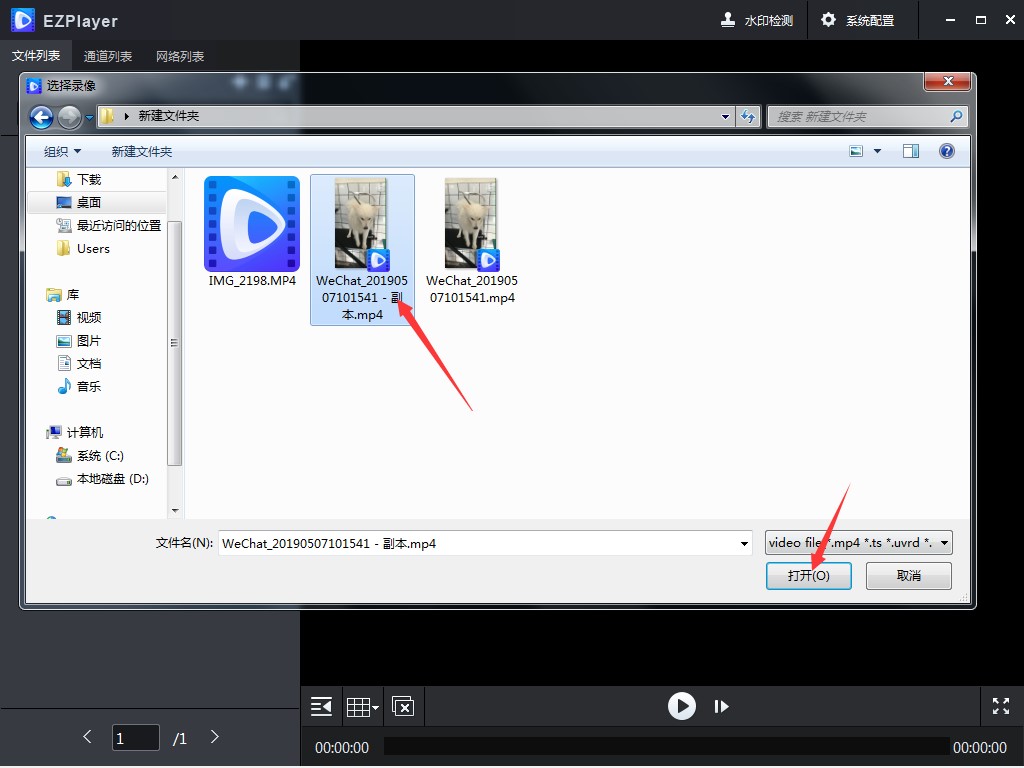Switch to the 网络列表 tab
Viewport: 1024px width, 768px height.
click(180, 57)
